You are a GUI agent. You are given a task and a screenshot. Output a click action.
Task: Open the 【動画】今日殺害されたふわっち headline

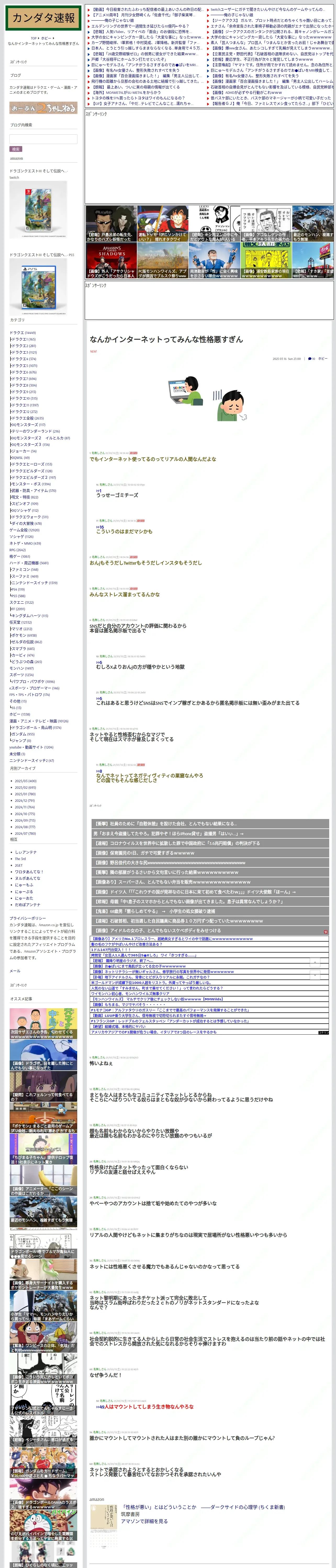tap(148, 10)
